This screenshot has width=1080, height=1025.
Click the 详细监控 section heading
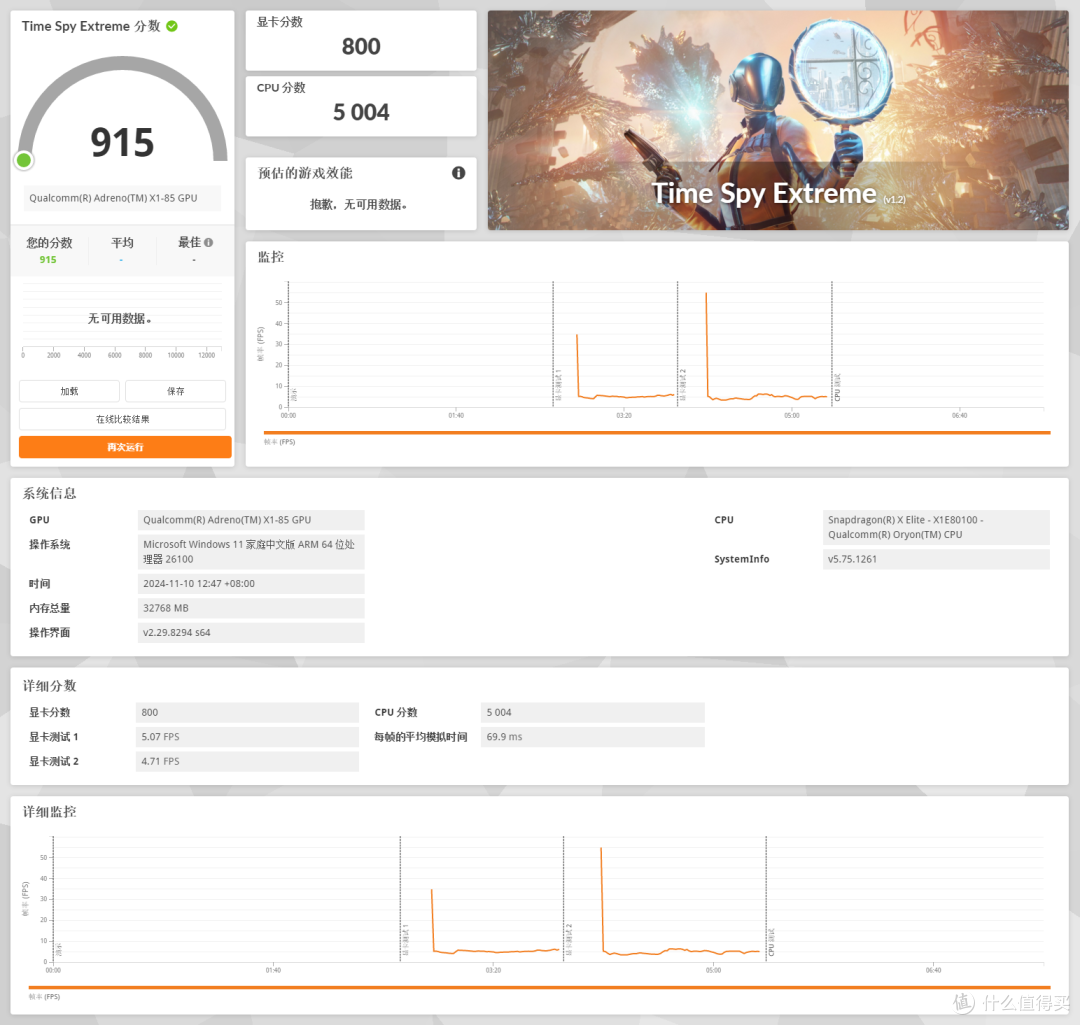click(50, 812)
